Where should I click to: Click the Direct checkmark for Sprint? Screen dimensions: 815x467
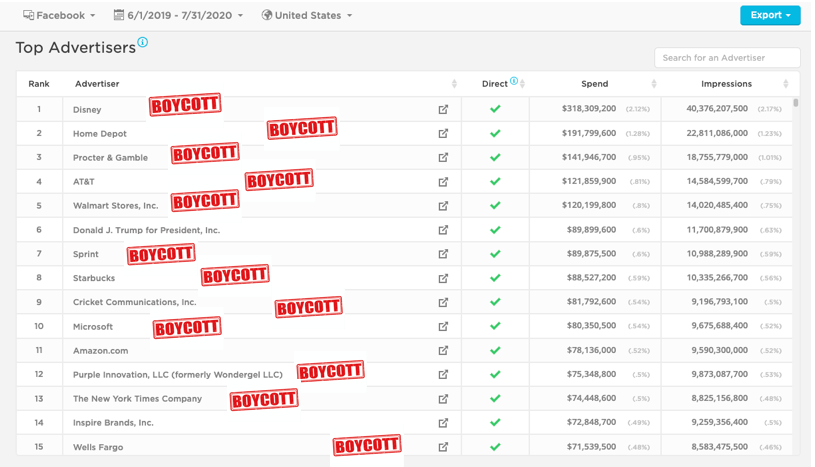coord(495,254)
